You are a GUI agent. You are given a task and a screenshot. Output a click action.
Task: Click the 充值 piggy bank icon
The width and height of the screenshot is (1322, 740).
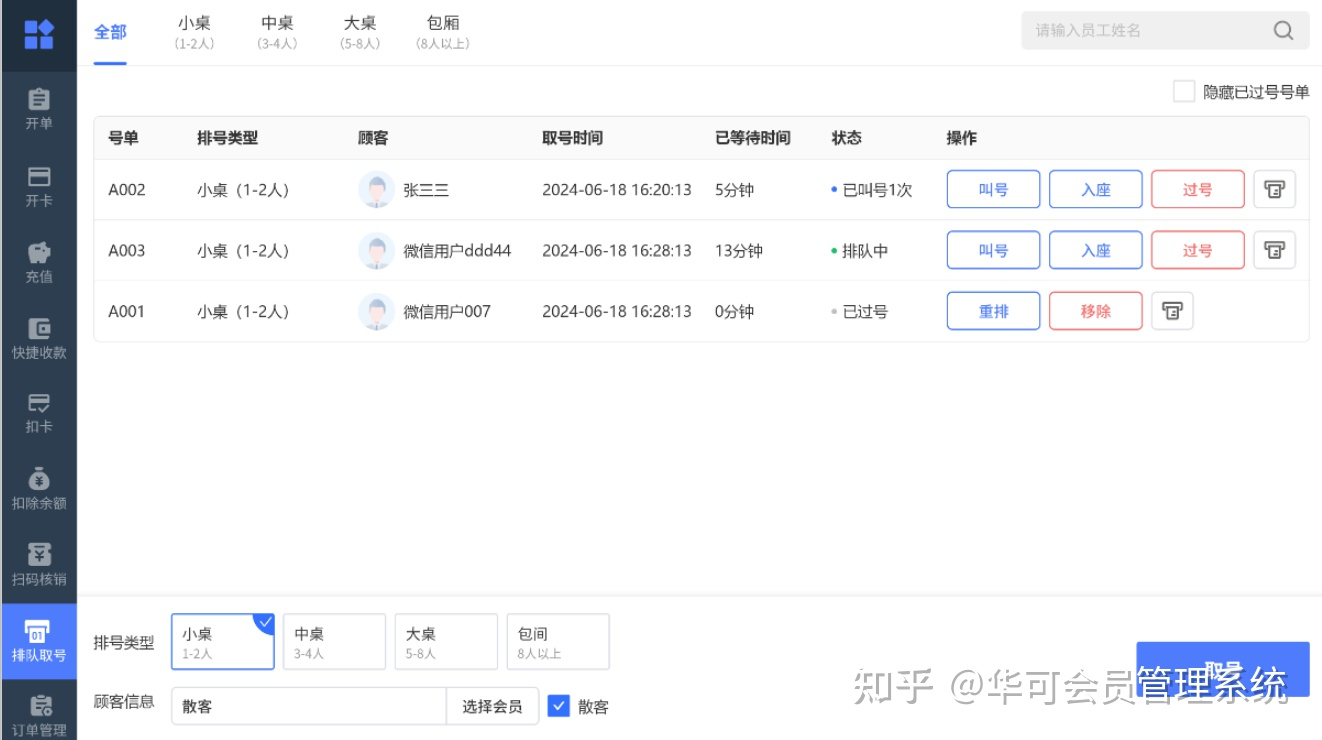39,262
